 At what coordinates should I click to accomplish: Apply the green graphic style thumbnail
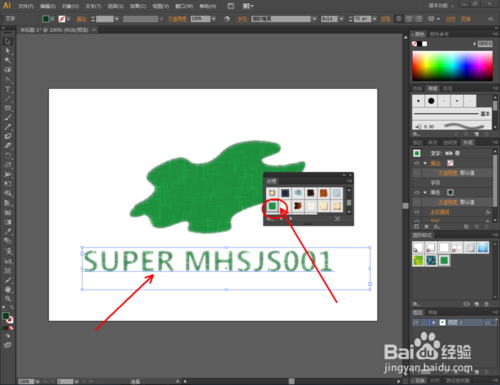tap(444, 260)
